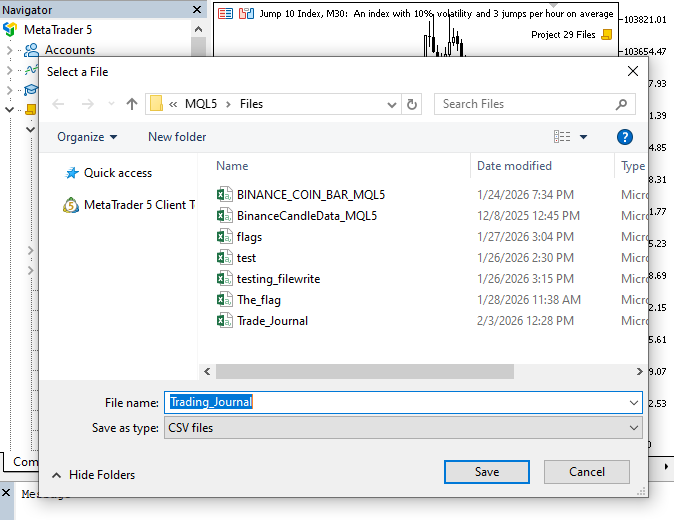
Task: Open the address bar path dropdown
Action: 391,104
